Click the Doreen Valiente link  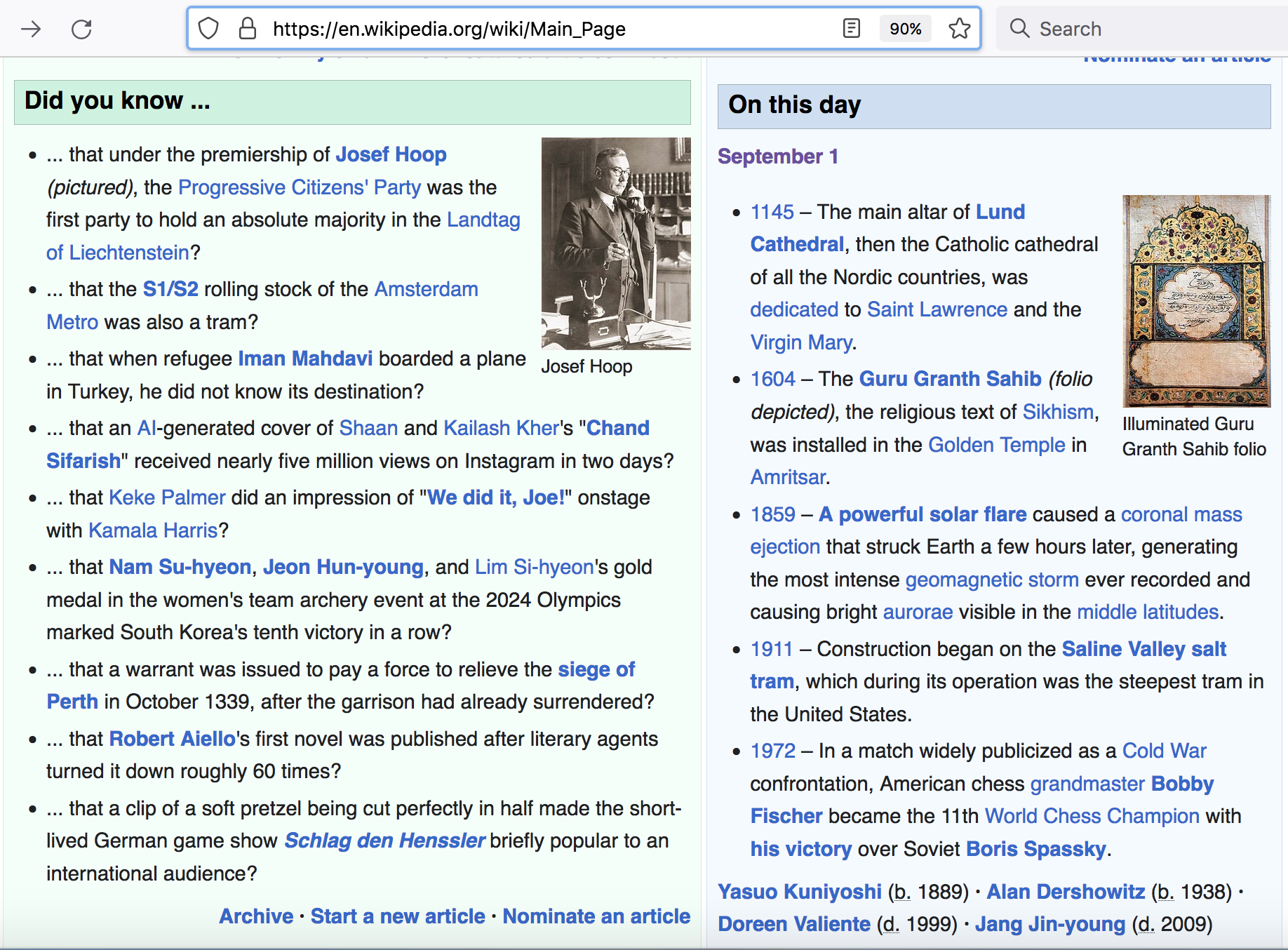click(x=794, y=924)
